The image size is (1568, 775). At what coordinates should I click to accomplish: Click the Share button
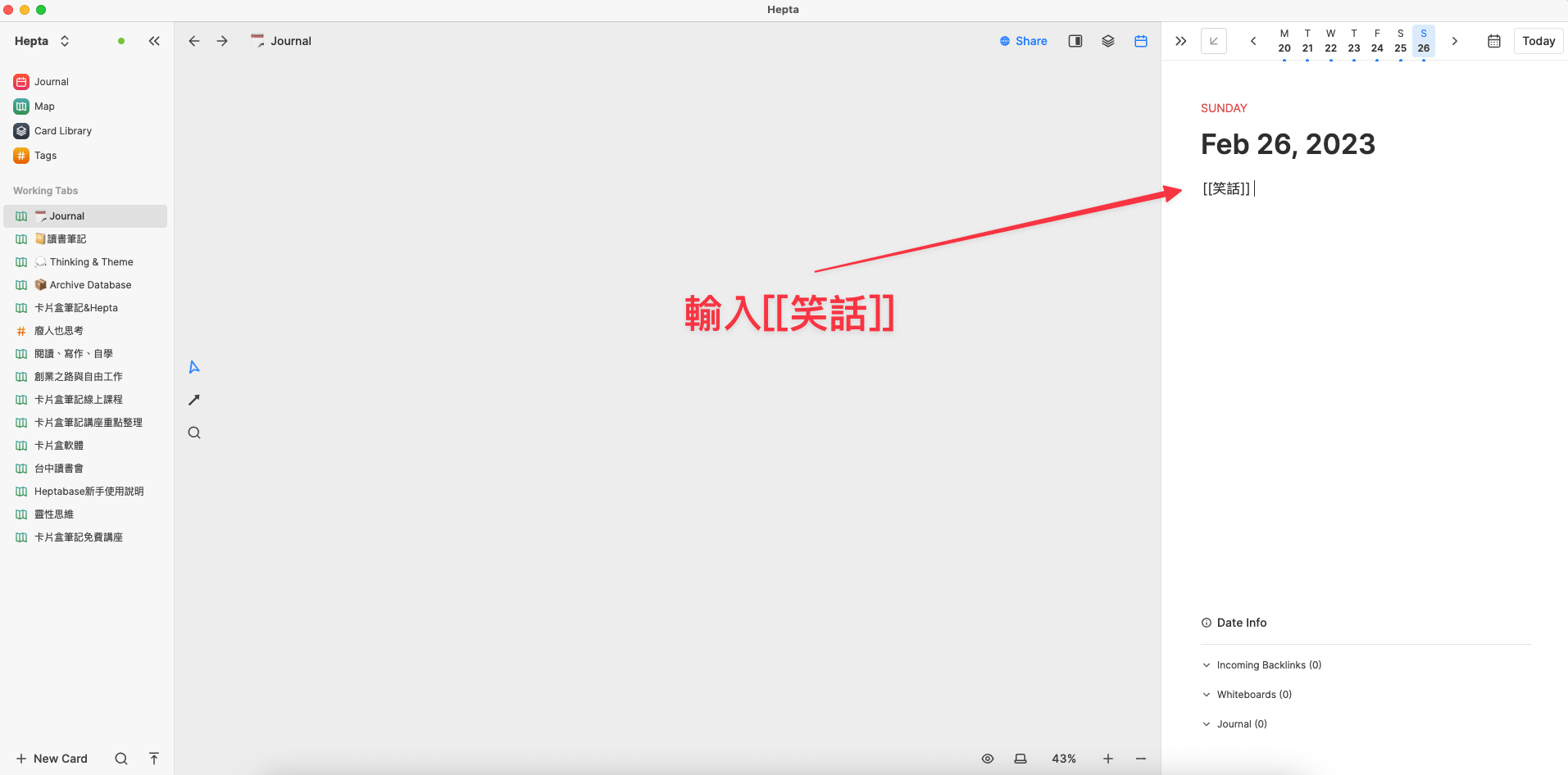(x=1023, y=41)
